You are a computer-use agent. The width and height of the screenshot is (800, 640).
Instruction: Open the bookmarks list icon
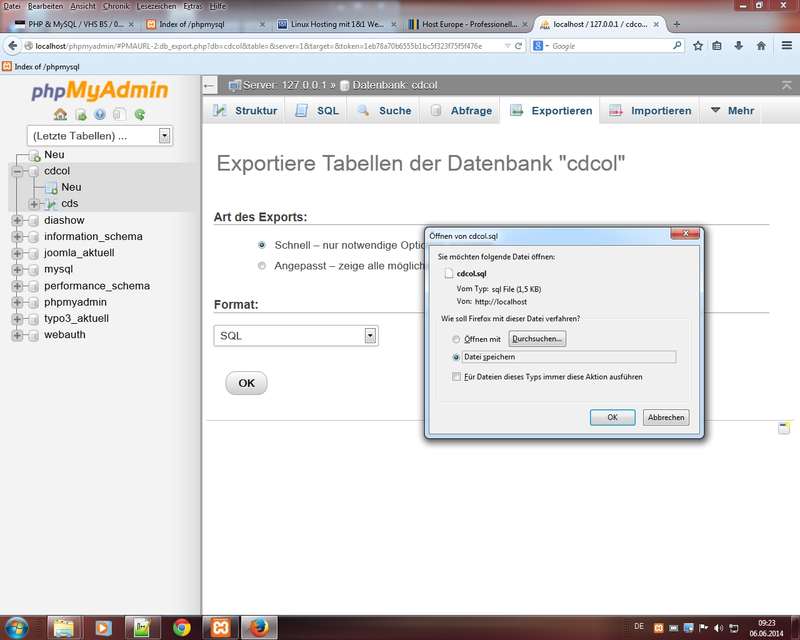(717, 46)
